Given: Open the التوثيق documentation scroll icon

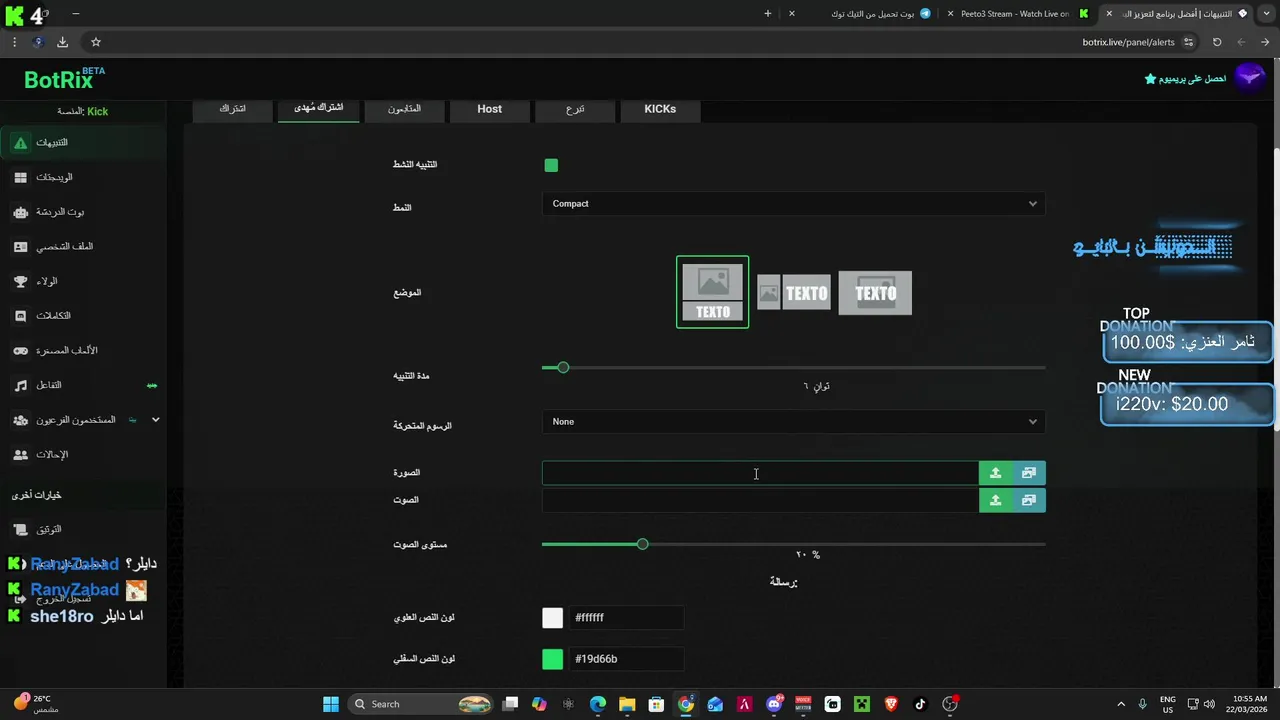Looking at the screenshot, I should 20,529.
